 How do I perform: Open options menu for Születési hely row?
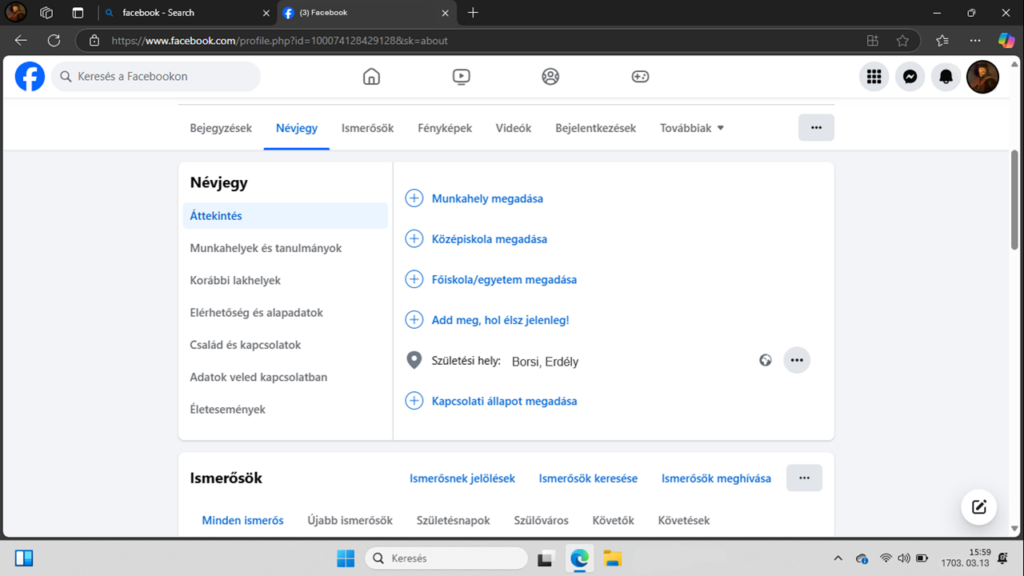[x=797, y=360]
